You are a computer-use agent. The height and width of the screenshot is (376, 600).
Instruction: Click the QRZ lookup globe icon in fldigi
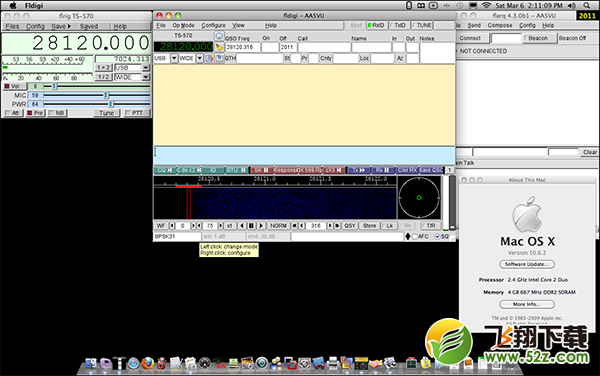pyautogui.click(x=219, y=36)
